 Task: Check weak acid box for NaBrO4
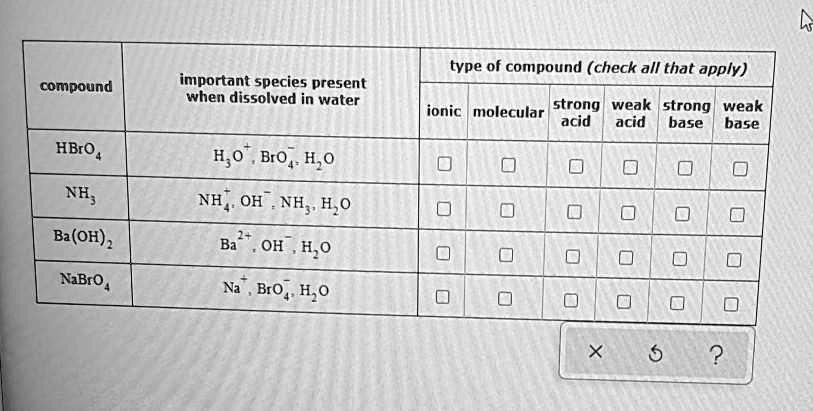(x=627, y=301)
